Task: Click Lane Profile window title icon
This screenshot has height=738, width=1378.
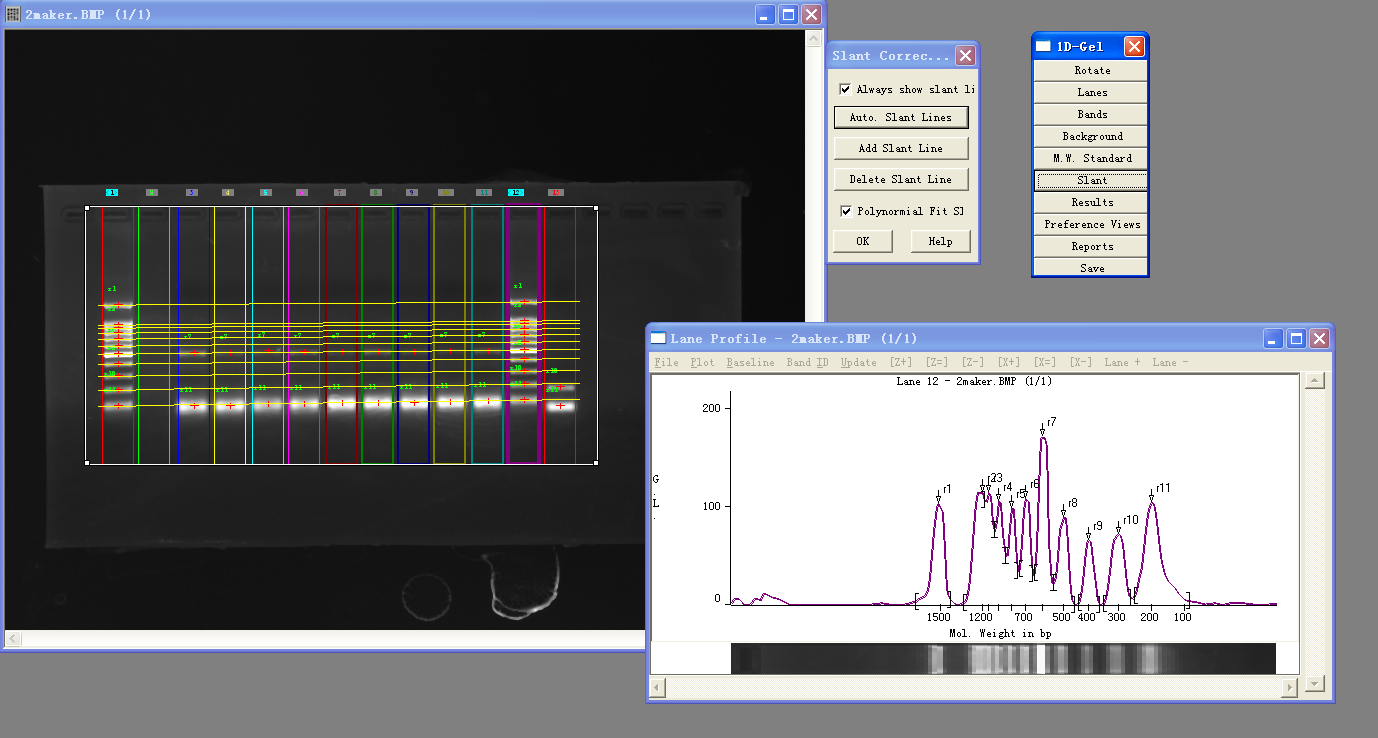Action: [659, 338]
